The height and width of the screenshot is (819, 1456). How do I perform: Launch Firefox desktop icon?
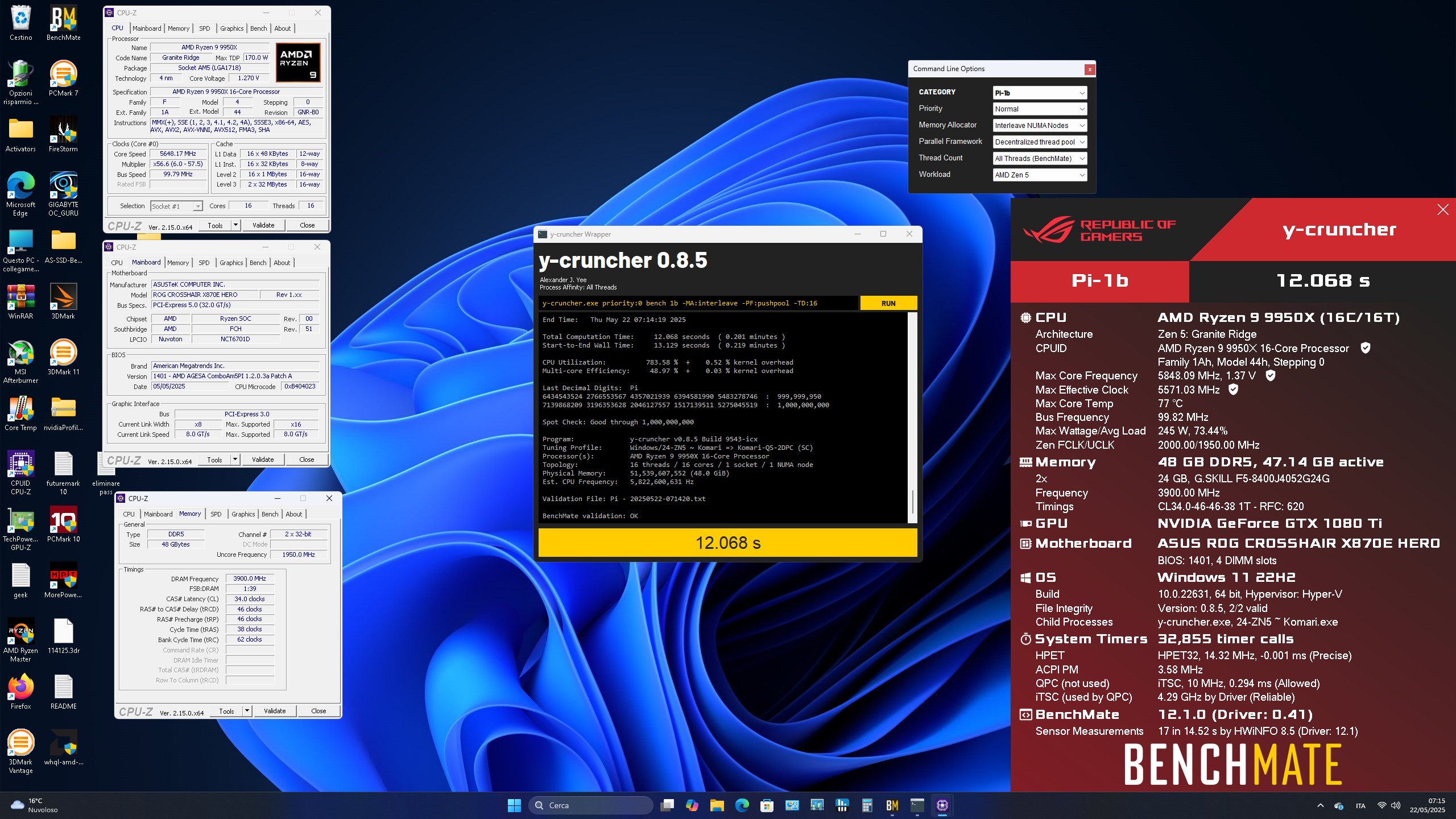[20, 692]
